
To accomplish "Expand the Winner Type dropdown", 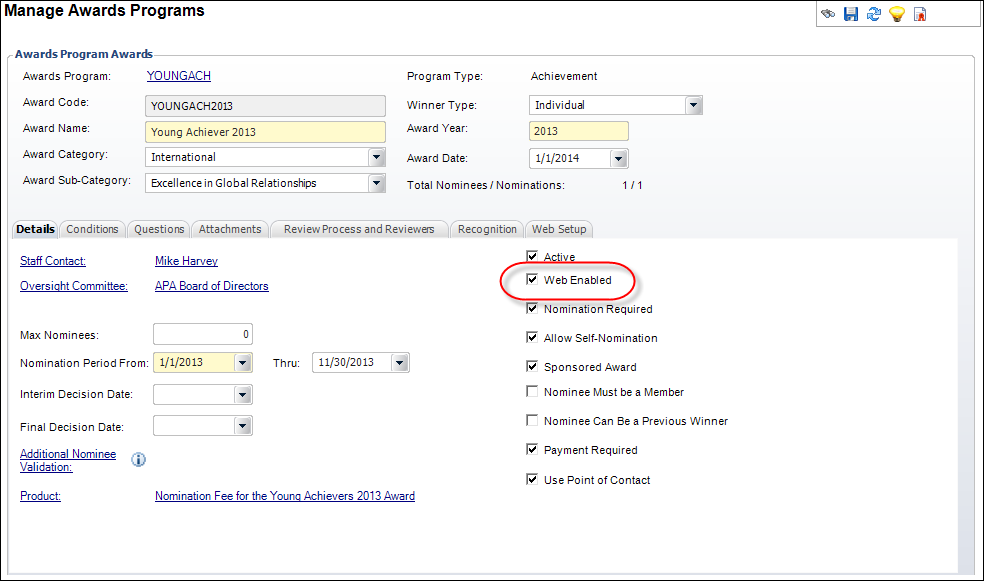I will (x=693, y=105).
